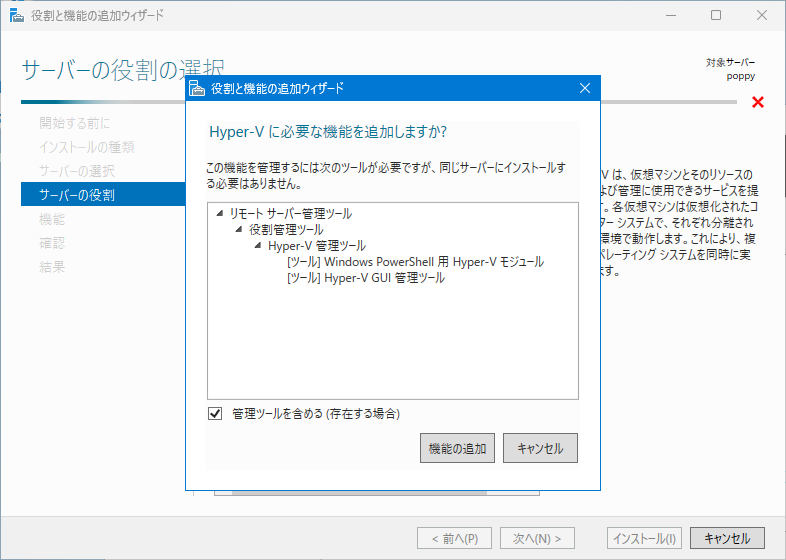Go to サーバーの選択 wizard step
The image size is (786, 560).
click(x=77, y=171)
